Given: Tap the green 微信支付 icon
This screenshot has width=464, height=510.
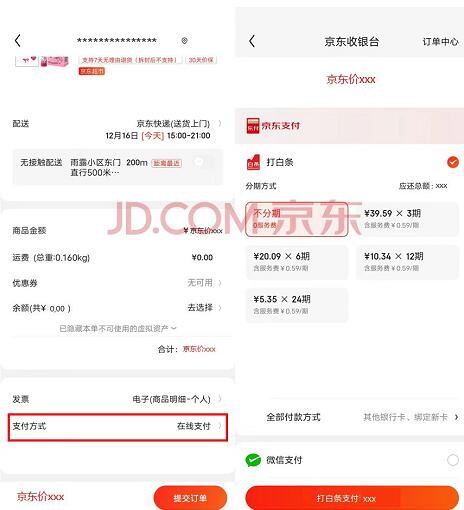Looking at the screenshot, I should [x=253, y=460].
